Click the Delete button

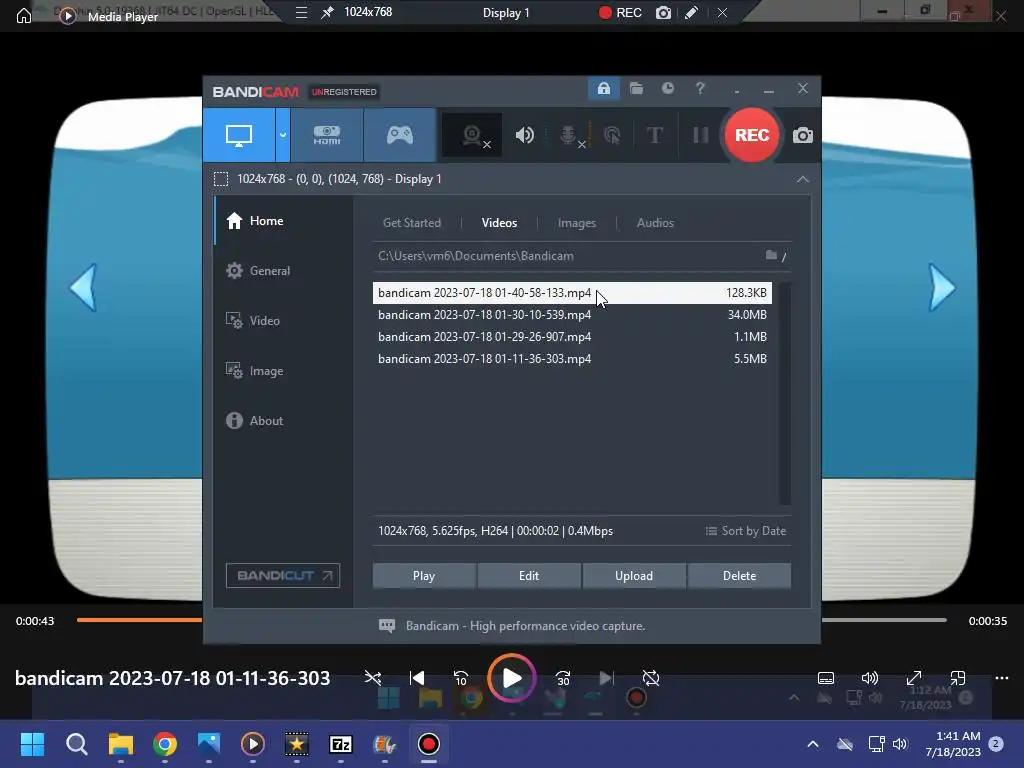pos(739,576)
